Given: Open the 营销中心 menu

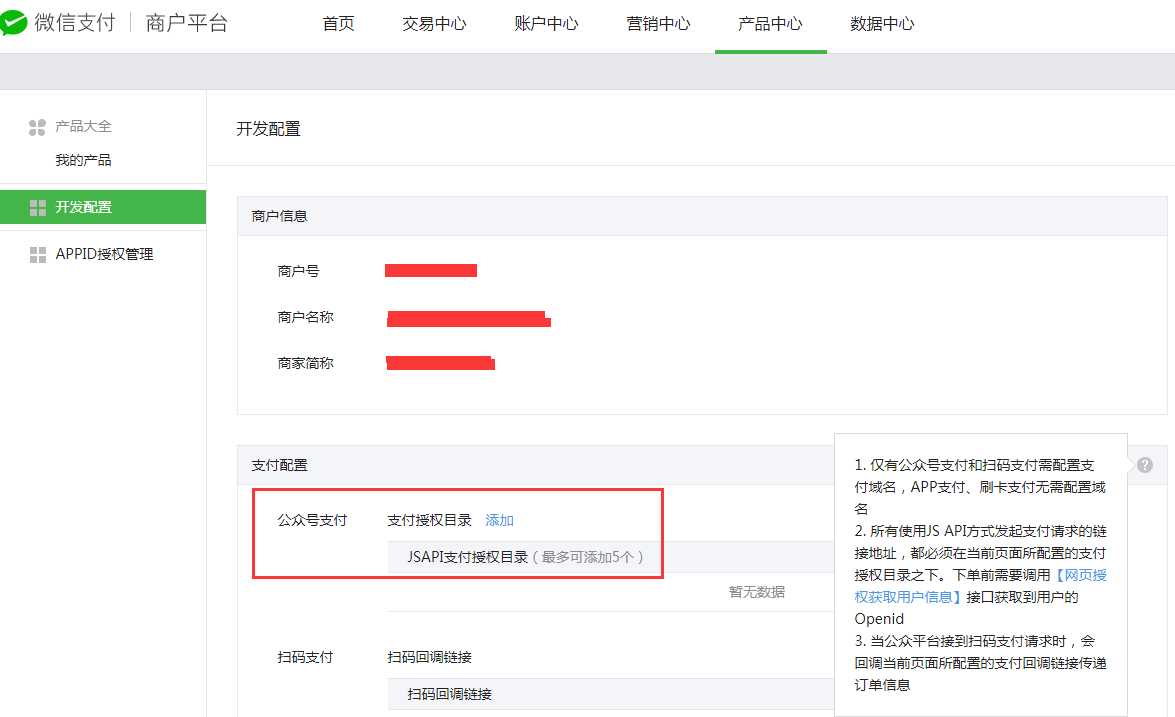Looking at the screenshot, I should 657,23.
